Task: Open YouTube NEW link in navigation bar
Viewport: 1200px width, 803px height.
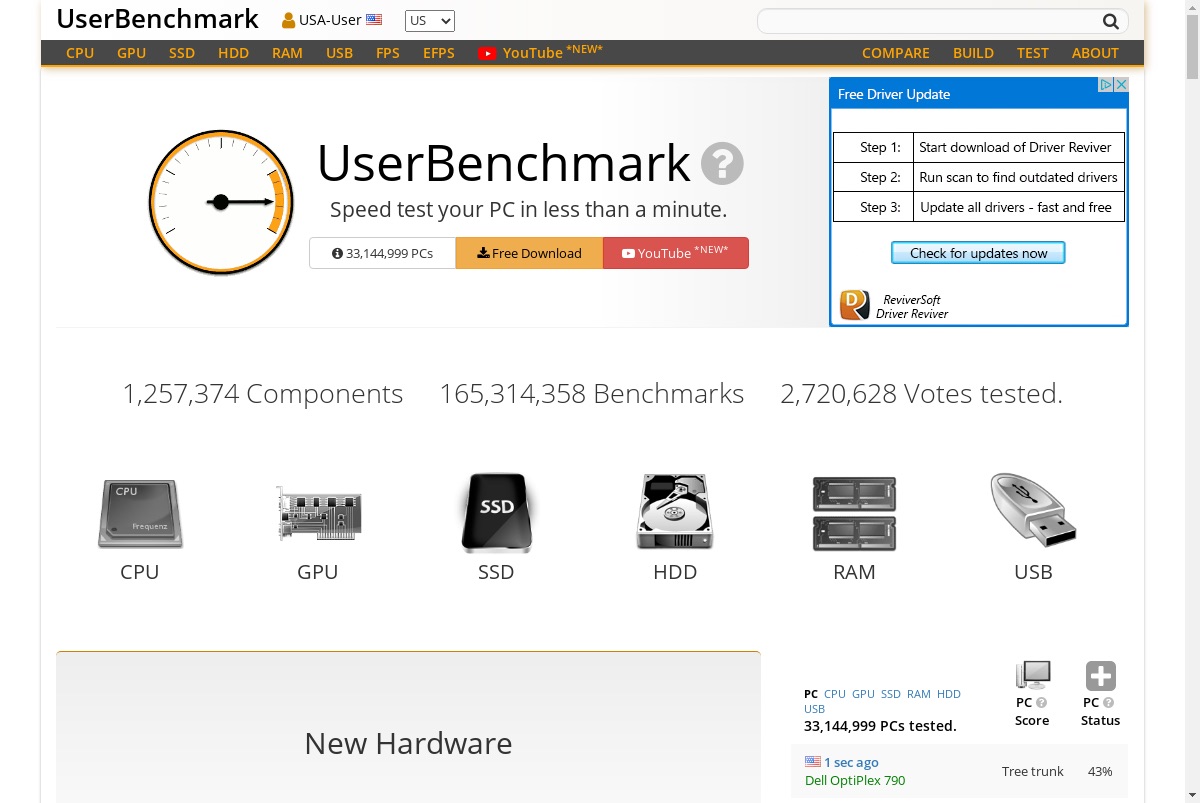Action: (540, 52)
